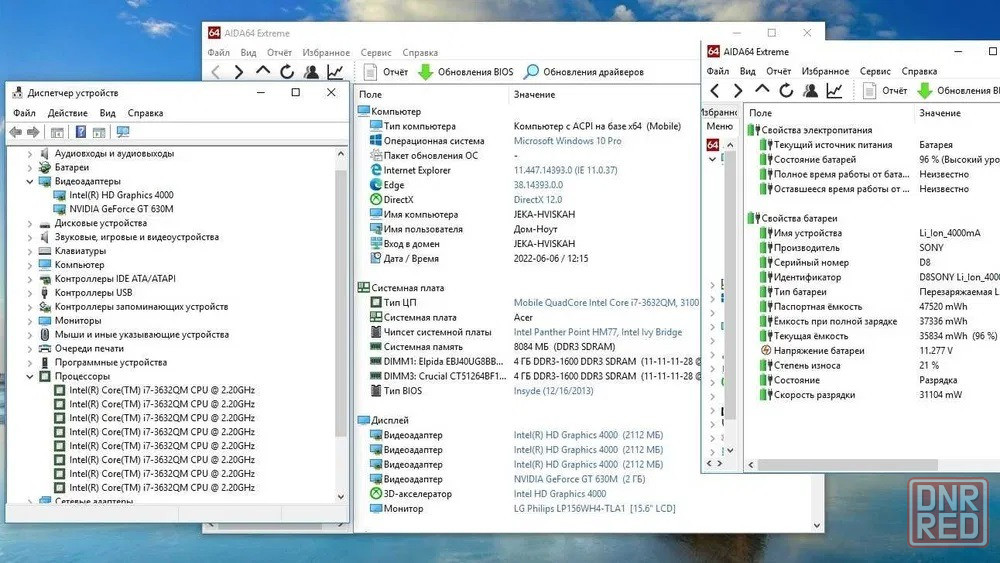Click Forward arrow in middle AIDA64 window

click(x=239, y=72)
